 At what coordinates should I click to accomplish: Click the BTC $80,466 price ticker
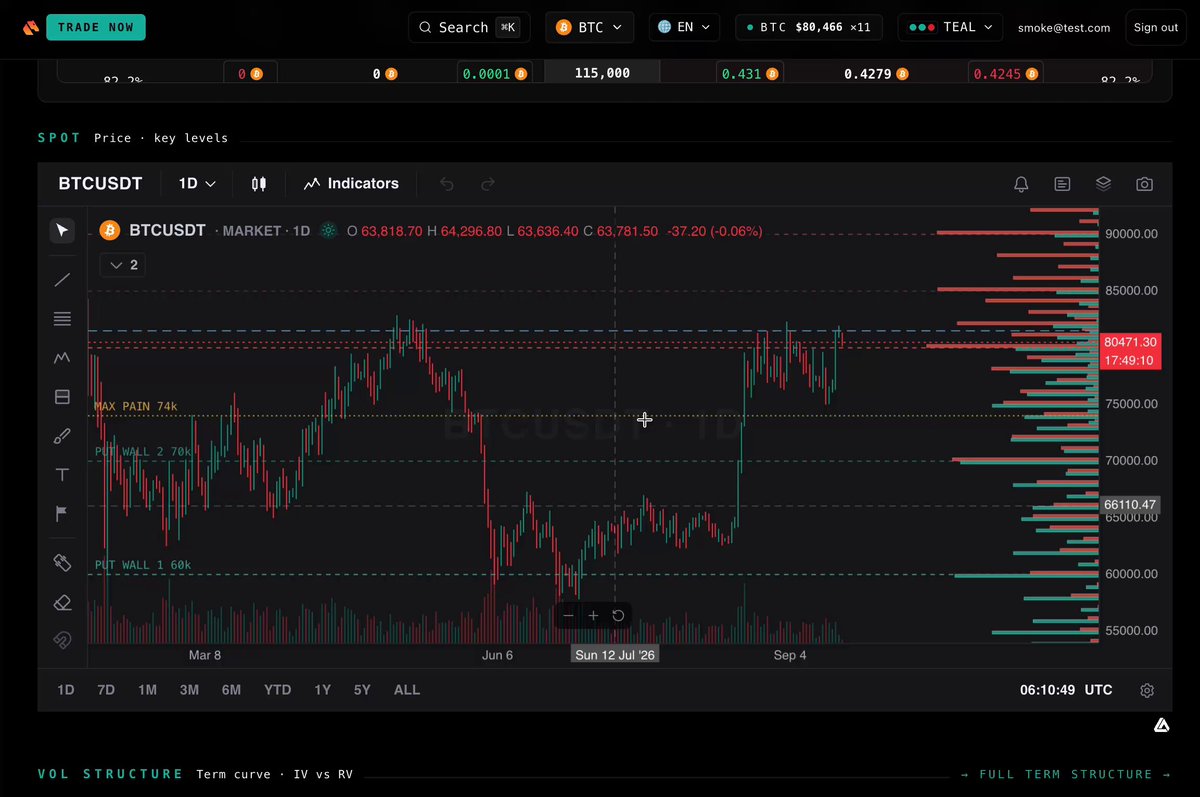[809, 27]
